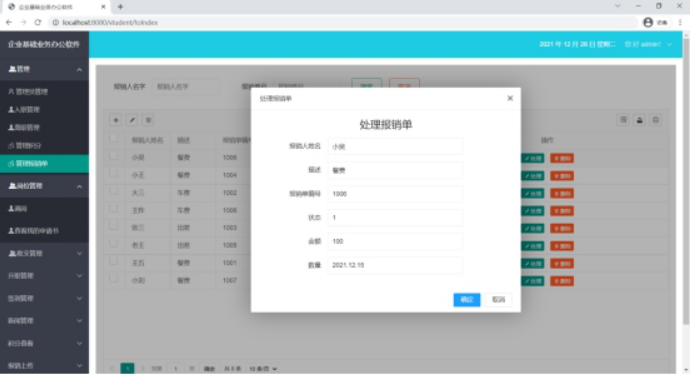
Task: Click the green 处理 button for row 1005
Action: tap(533, 246)
